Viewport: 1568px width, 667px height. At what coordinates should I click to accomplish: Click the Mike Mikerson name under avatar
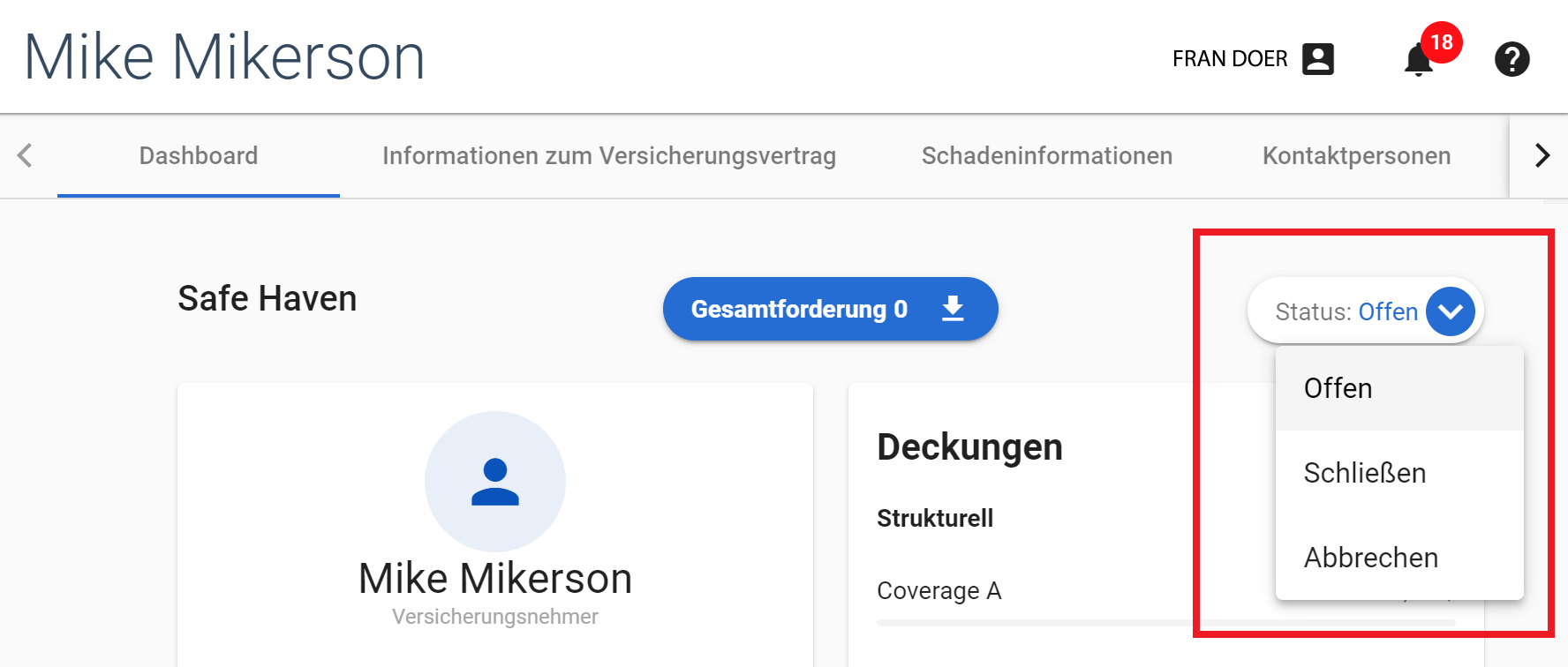(495, 579)
